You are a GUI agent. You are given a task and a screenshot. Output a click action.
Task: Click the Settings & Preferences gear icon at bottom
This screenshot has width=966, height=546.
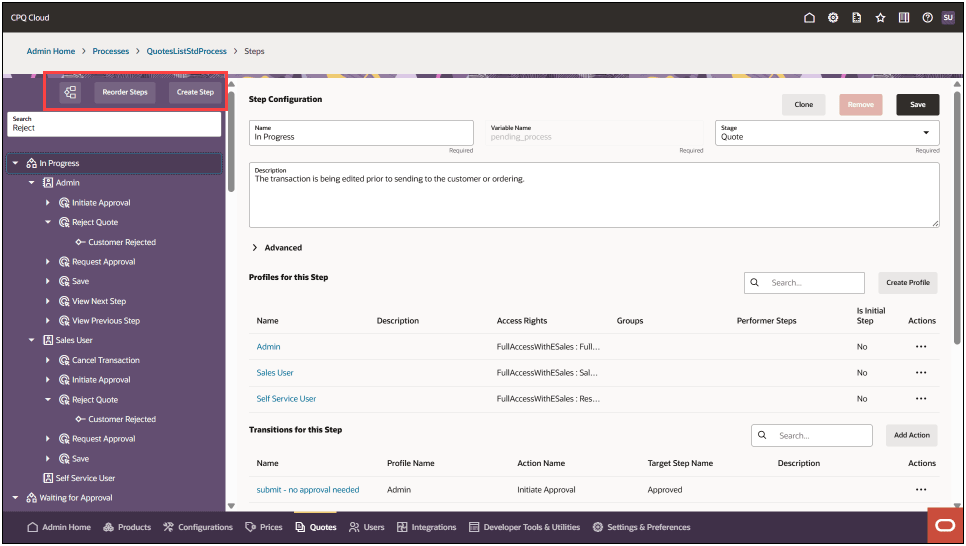(x=598, y=528)
